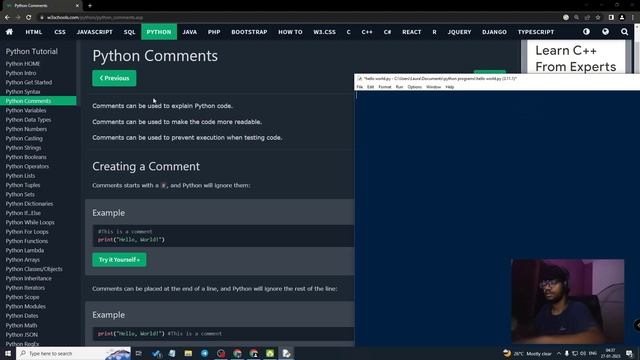This screenshot has height=360, width=640.
Task: Click the Try it Yourself button
Action: point(119,260)
